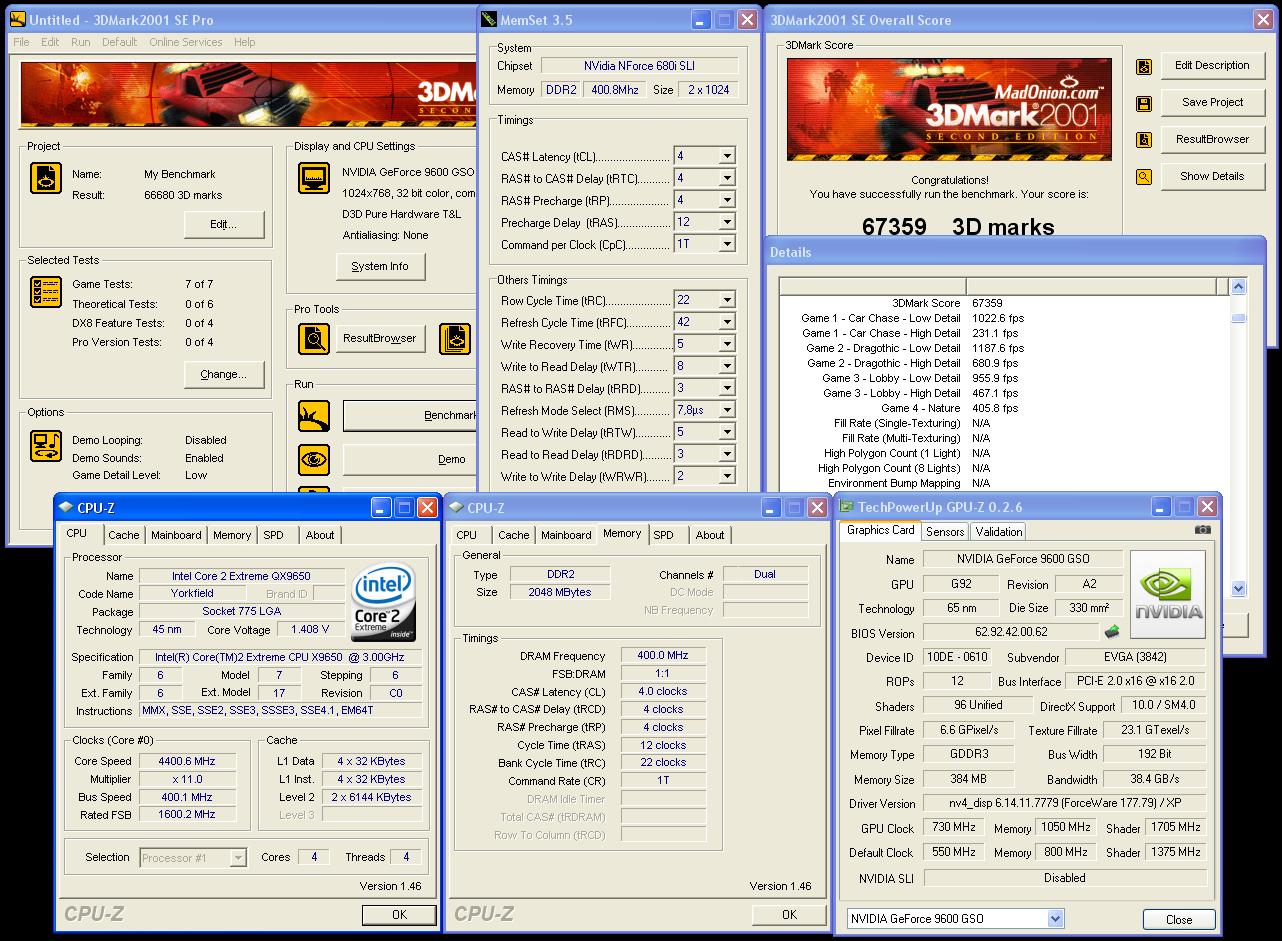
Task: Click the Change... button for Selected Tests
Action: click(x=224, y=374)
